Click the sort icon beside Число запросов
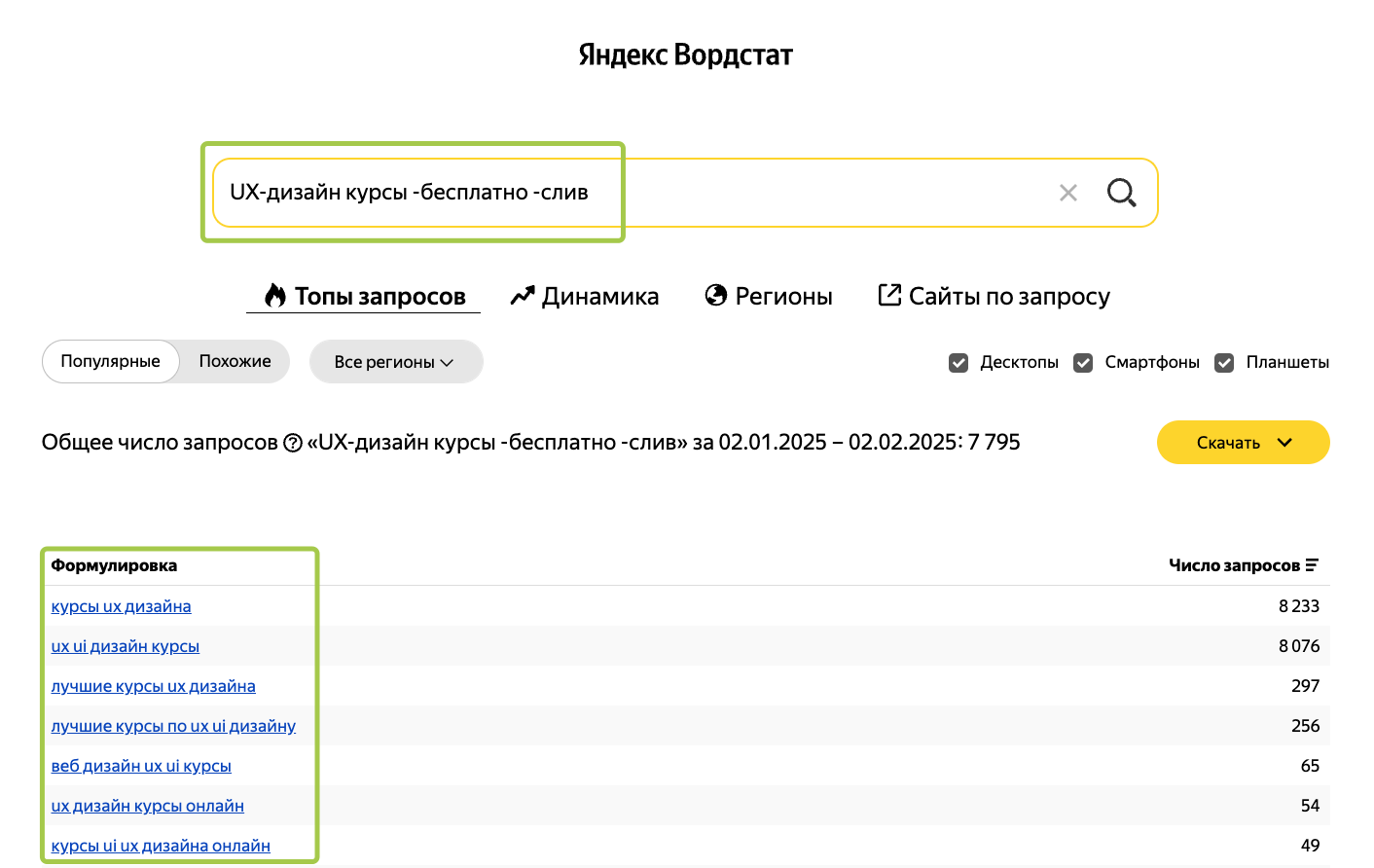1374x868 pixels. tap(1312, 565)
